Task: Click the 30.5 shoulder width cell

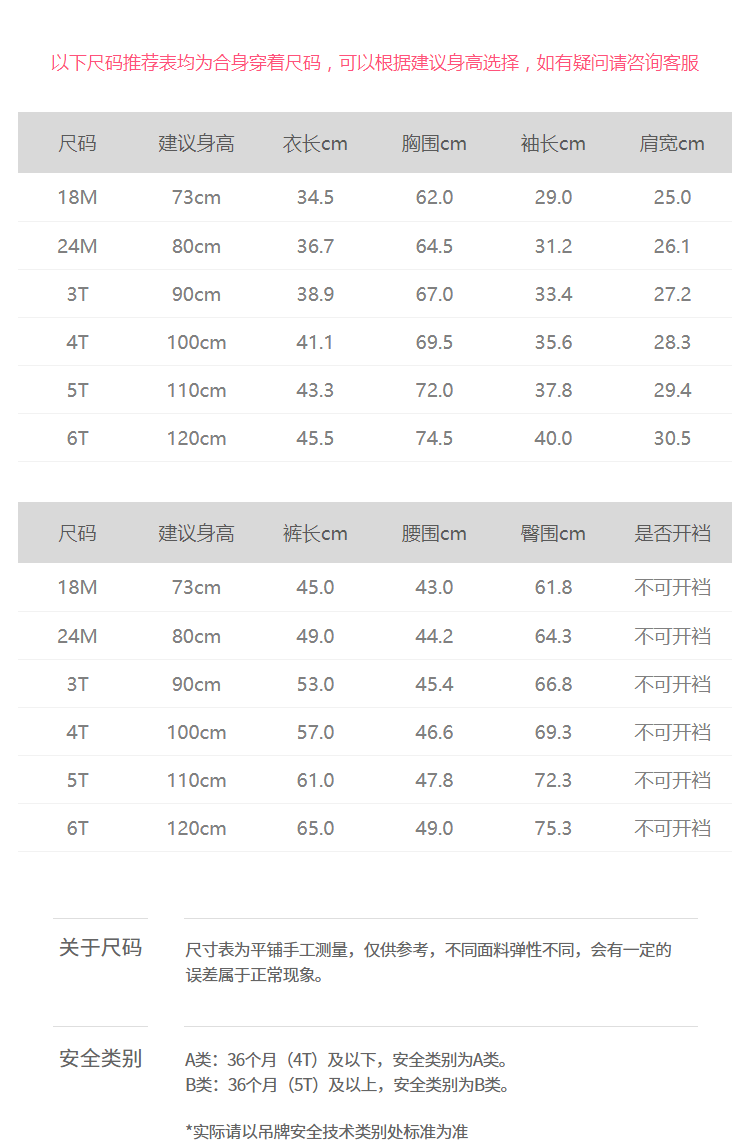Action: (x=672, y=438)
